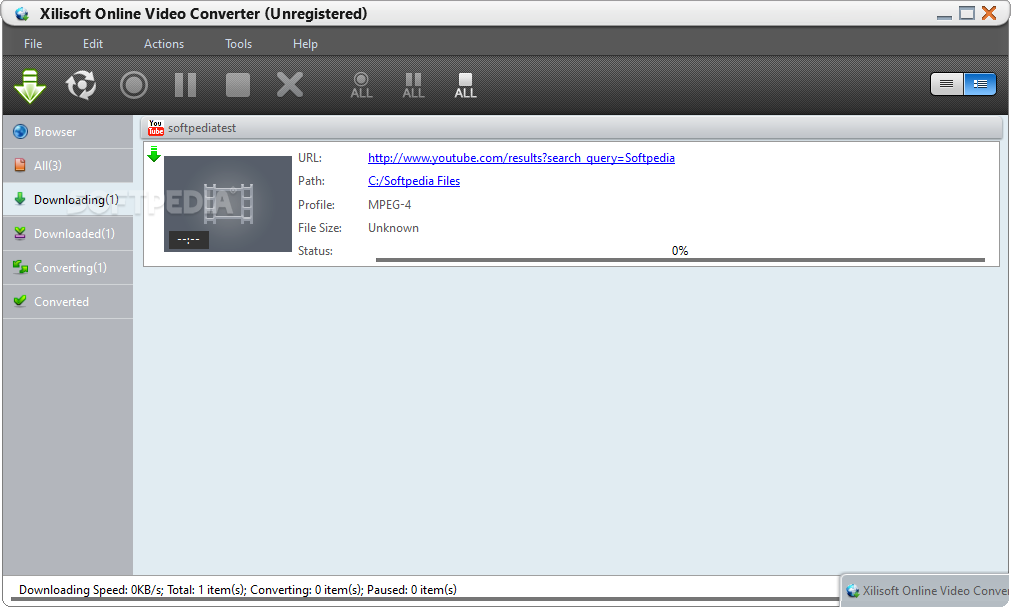Close the Xilisoft window
1011x607 pixels.
click(x=988, y=13)
